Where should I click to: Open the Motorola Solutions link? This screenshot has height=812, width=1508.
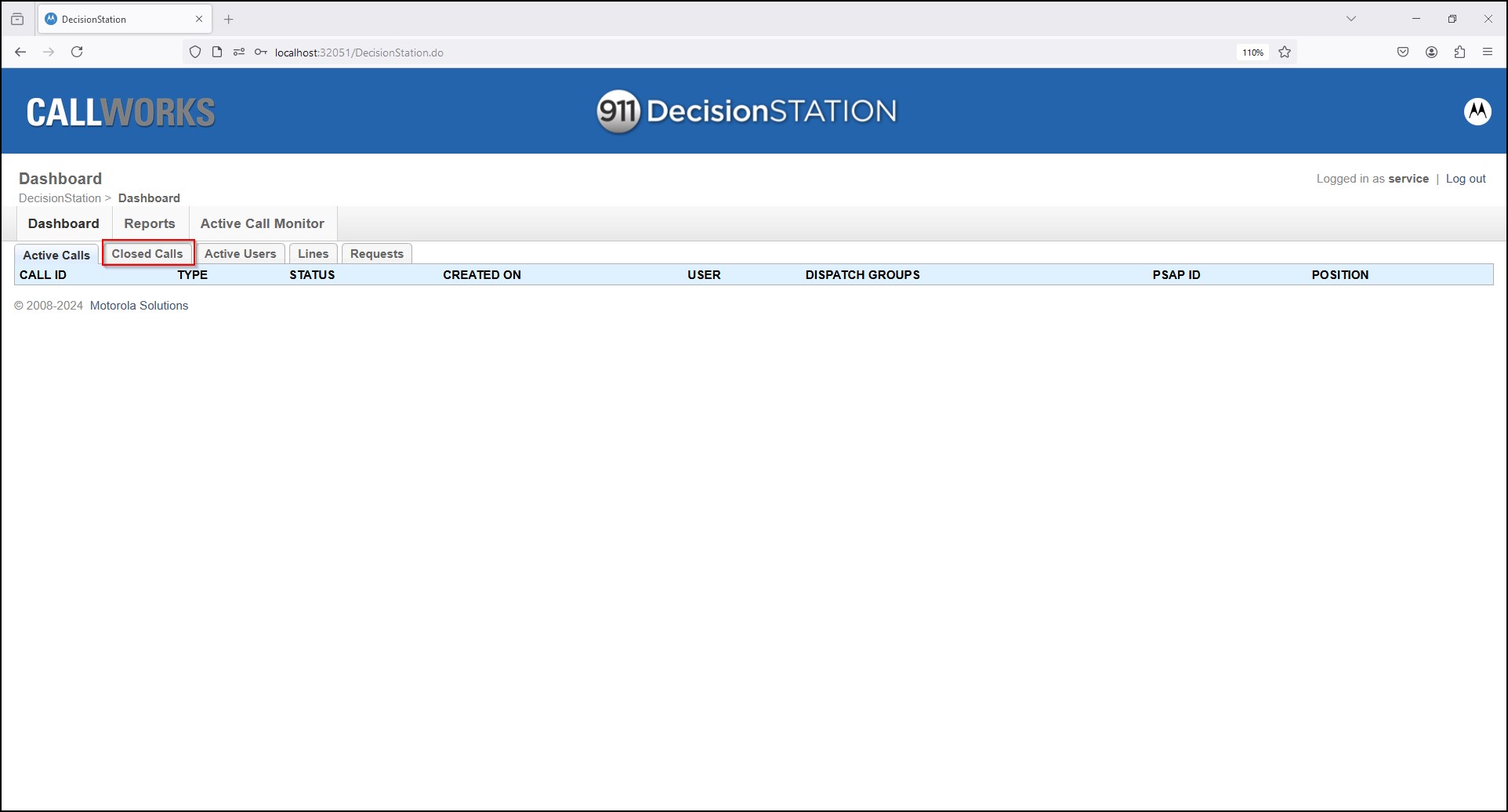(x=139, y=306)
